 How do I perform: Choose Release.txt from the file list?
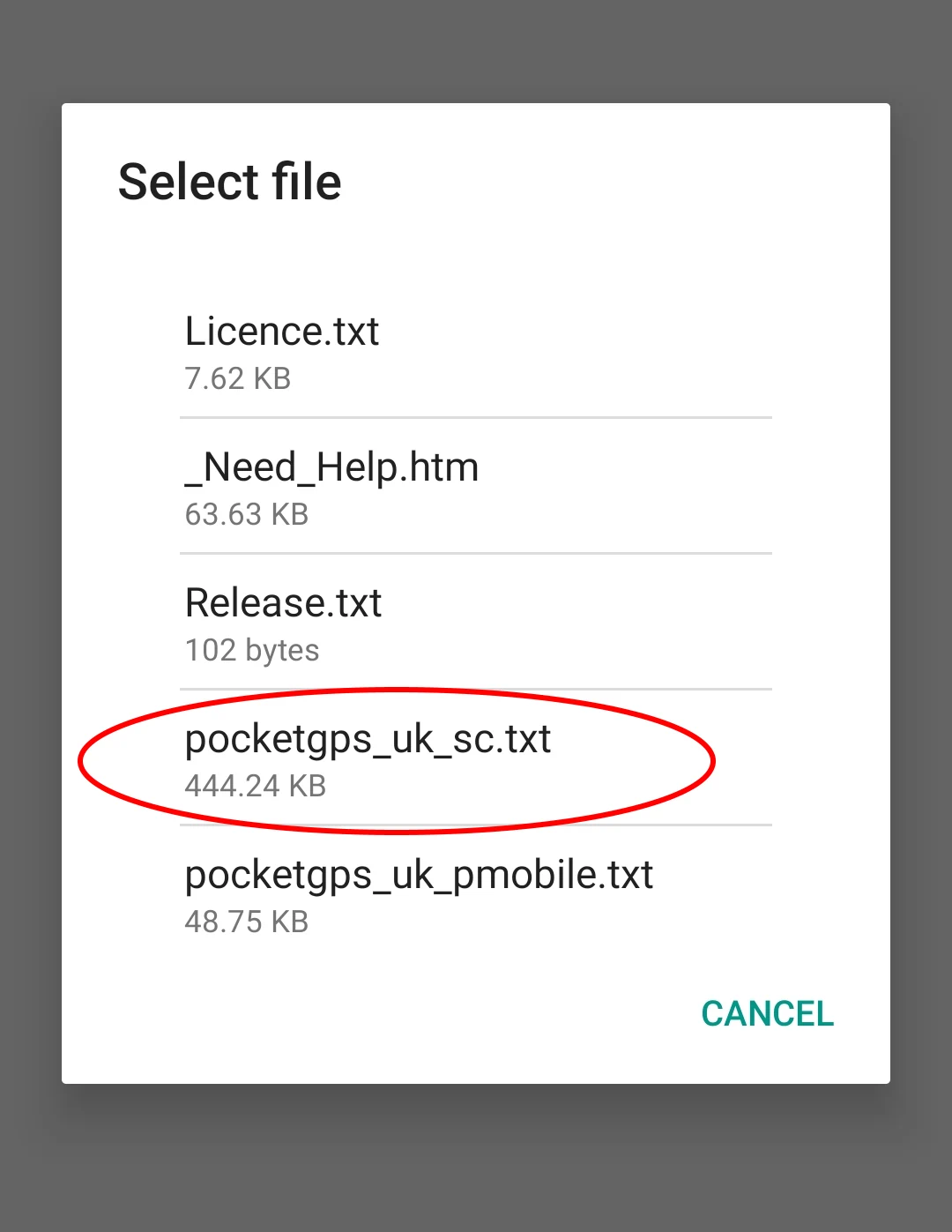tap(283, 604)
